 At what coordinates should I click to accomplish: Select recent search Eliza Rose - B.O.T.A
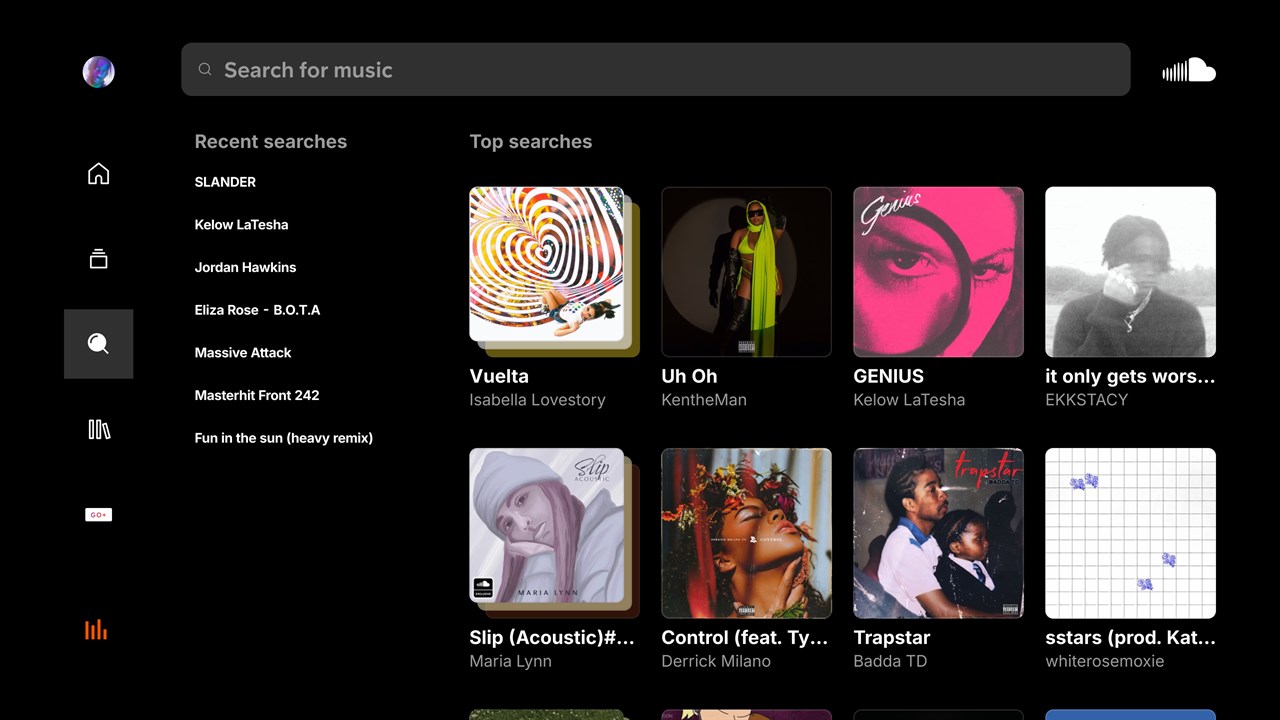click(x=257, y=310)
